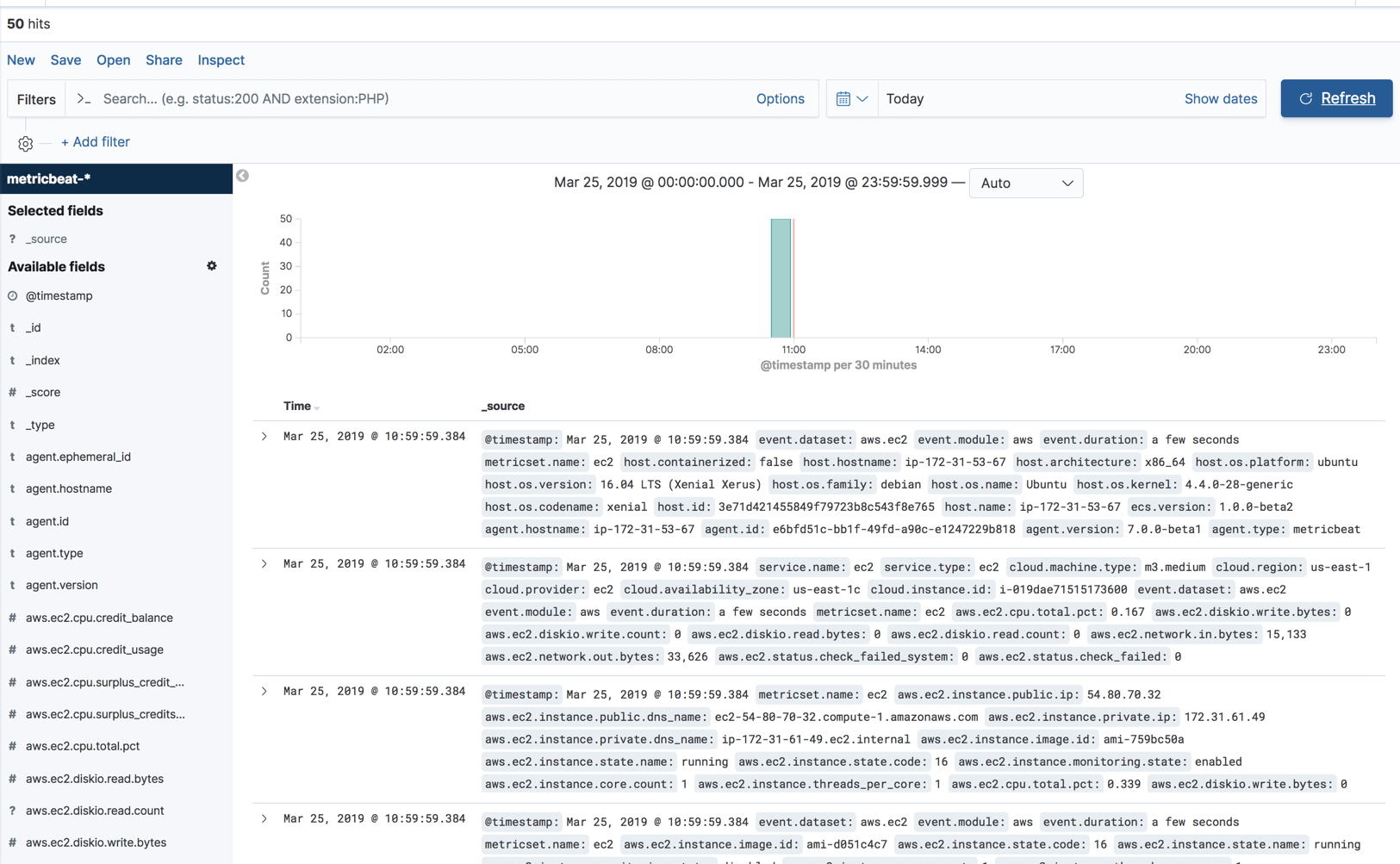Viewport: 1400px width, 864px height.
Task: Click Inspect in the top menu
Action: coord(221,60)
